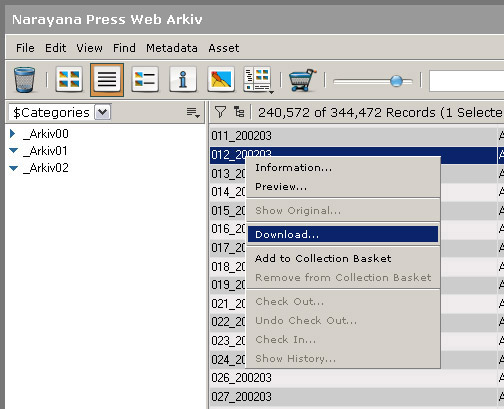
Task: Select Add to Collection Basket
Action: point(323,258)
